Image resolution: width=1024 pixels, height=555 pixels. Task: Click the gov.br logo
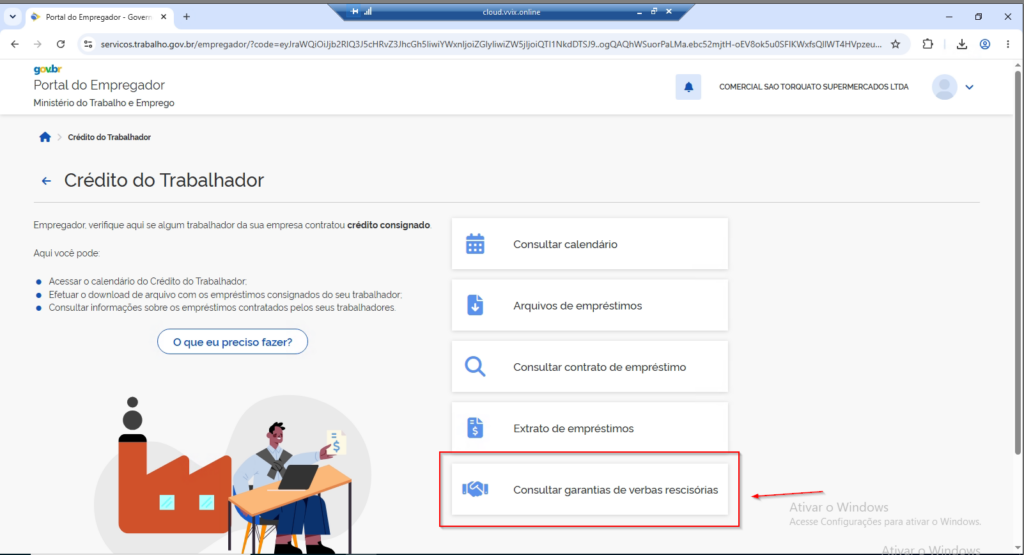coord(48,69)
